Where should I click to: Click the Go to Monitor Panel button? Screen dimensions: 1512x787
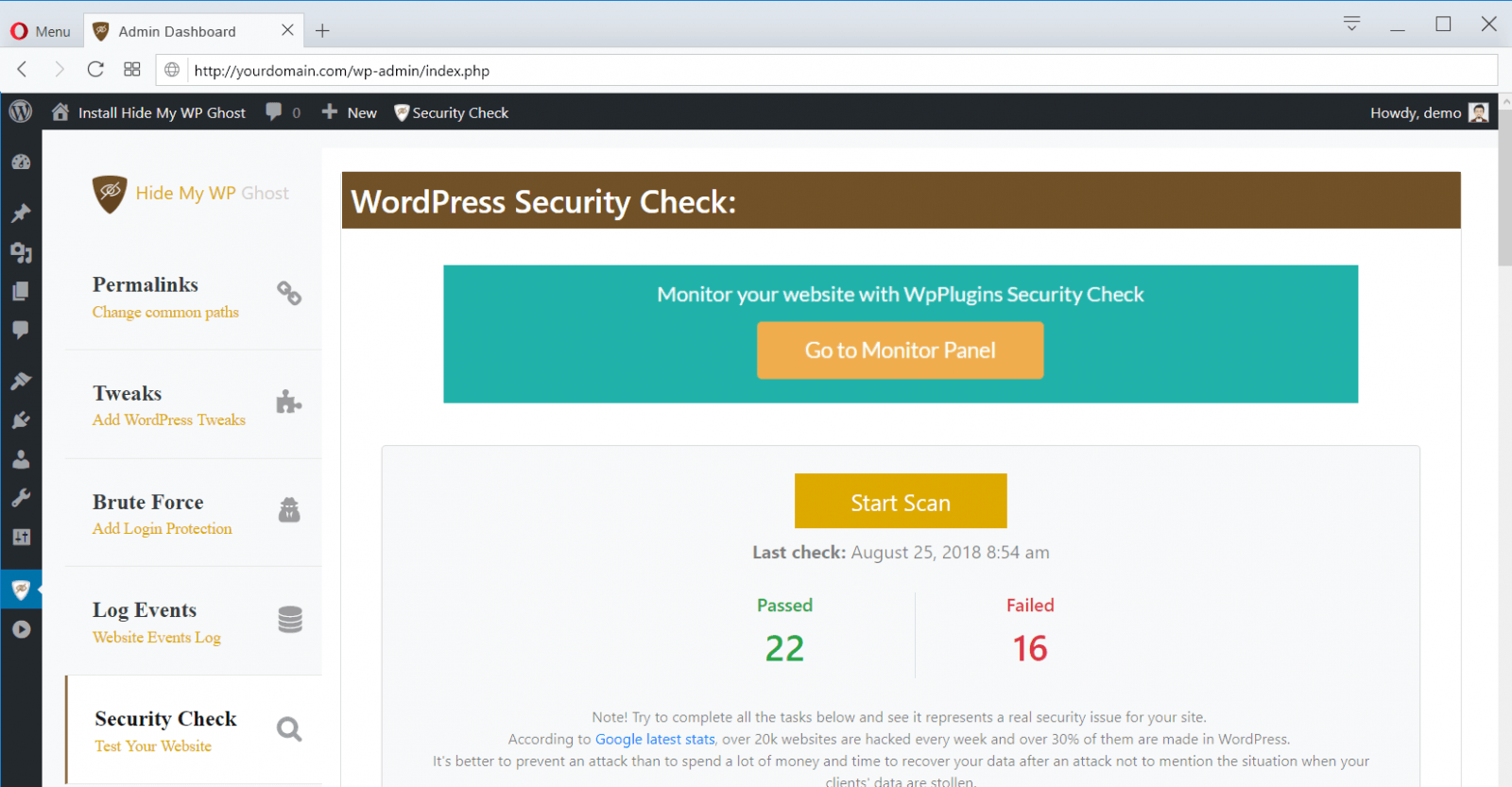pyautogui.click(x=900, y=351)
